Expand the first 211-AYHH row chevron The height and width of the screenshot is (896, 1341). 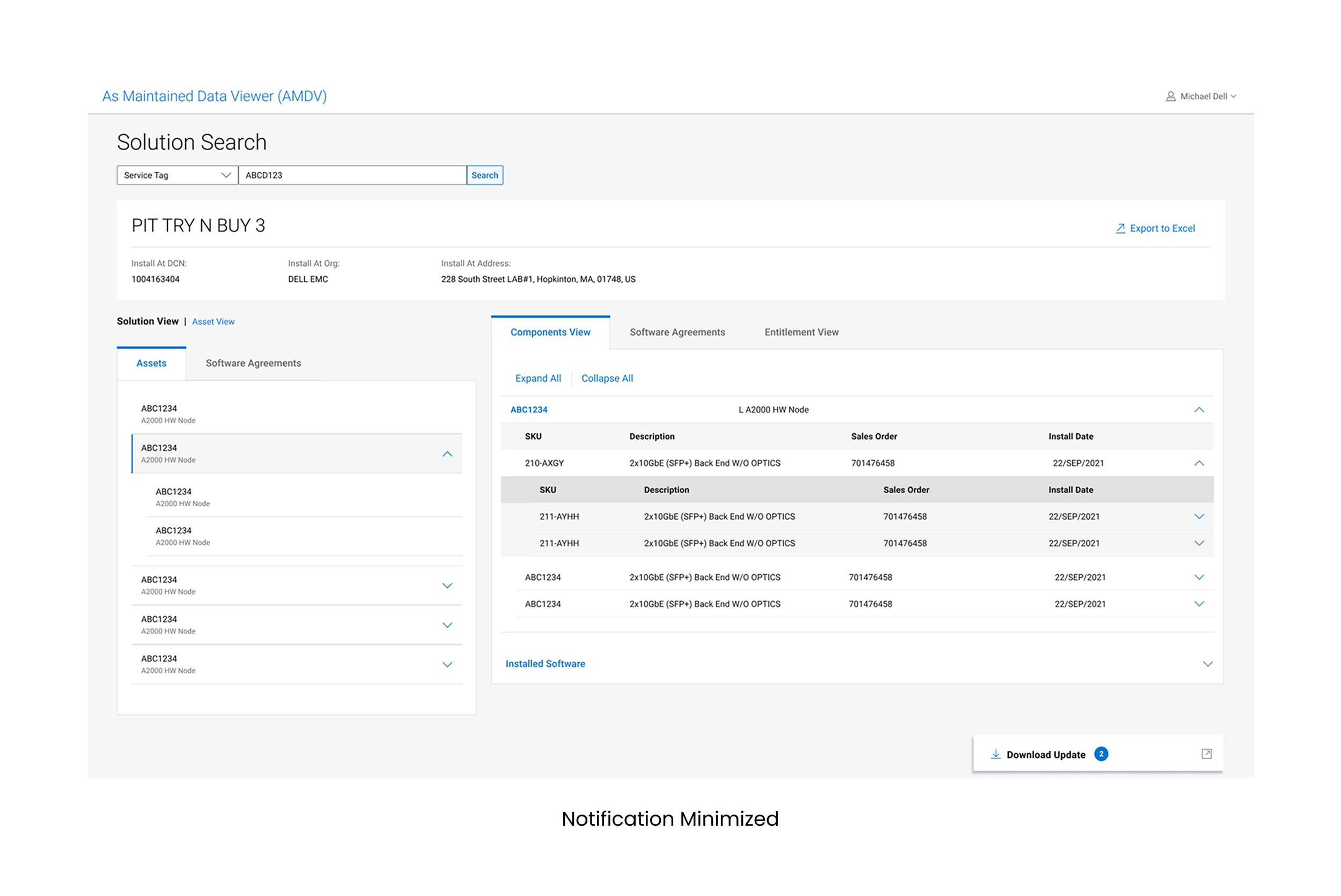click(1199, 516)
